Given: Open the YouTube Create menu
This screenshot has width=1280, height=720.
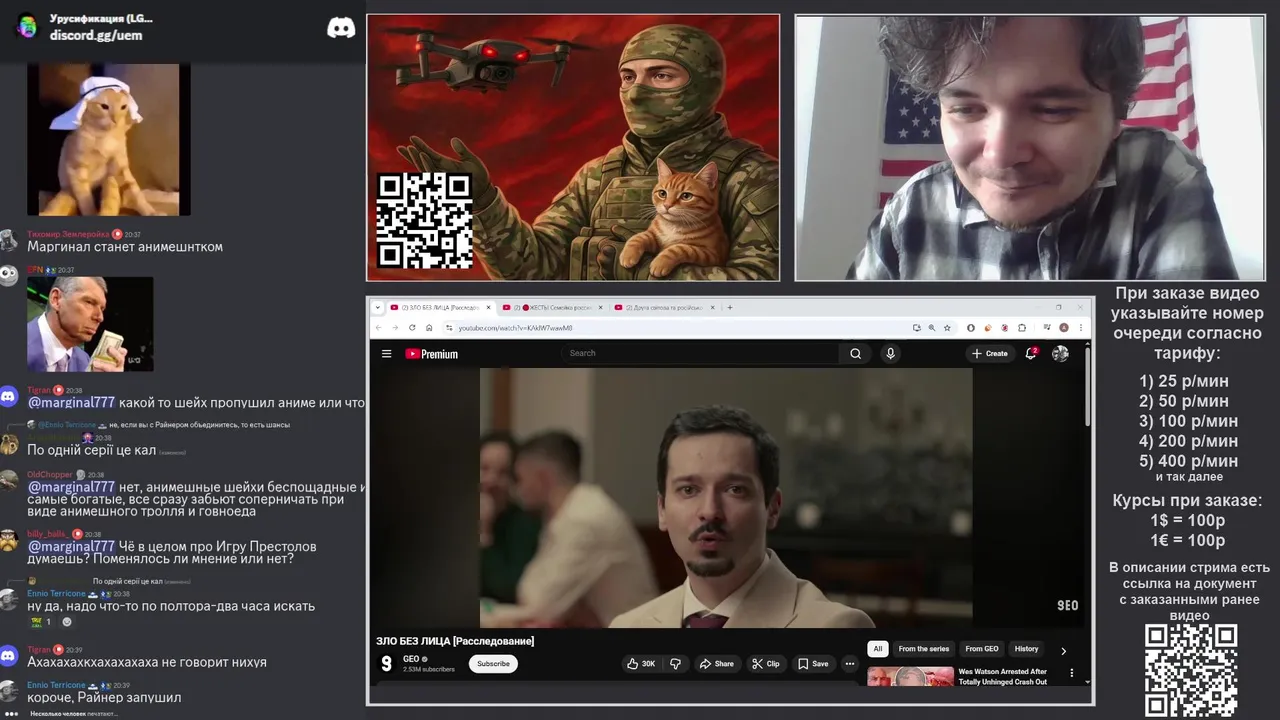Looking at the screenshot, I should coord(990,353).
